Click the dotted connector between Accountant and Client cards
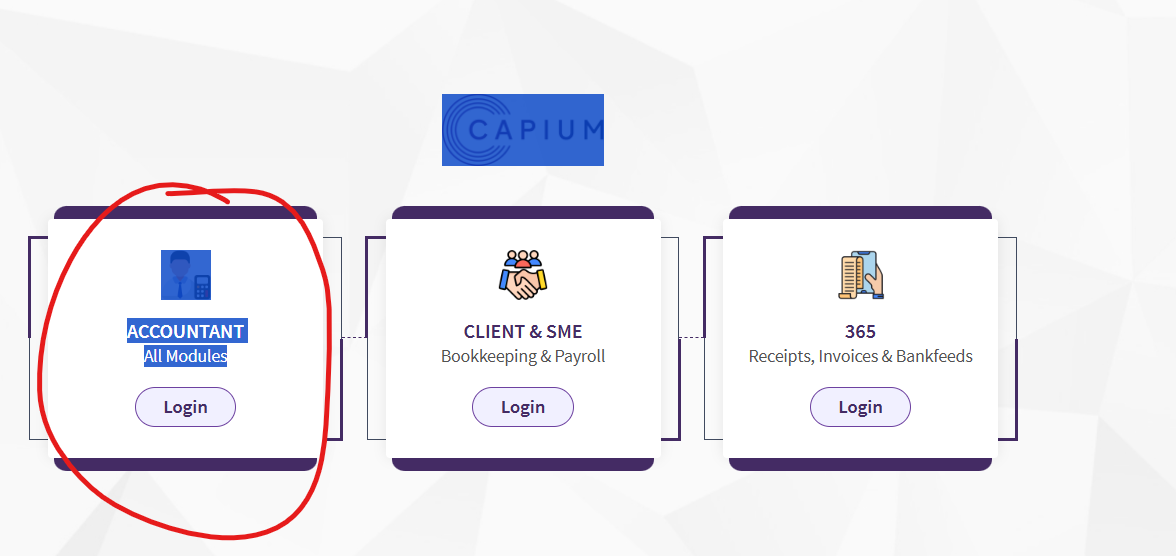 tap(354, 338)
